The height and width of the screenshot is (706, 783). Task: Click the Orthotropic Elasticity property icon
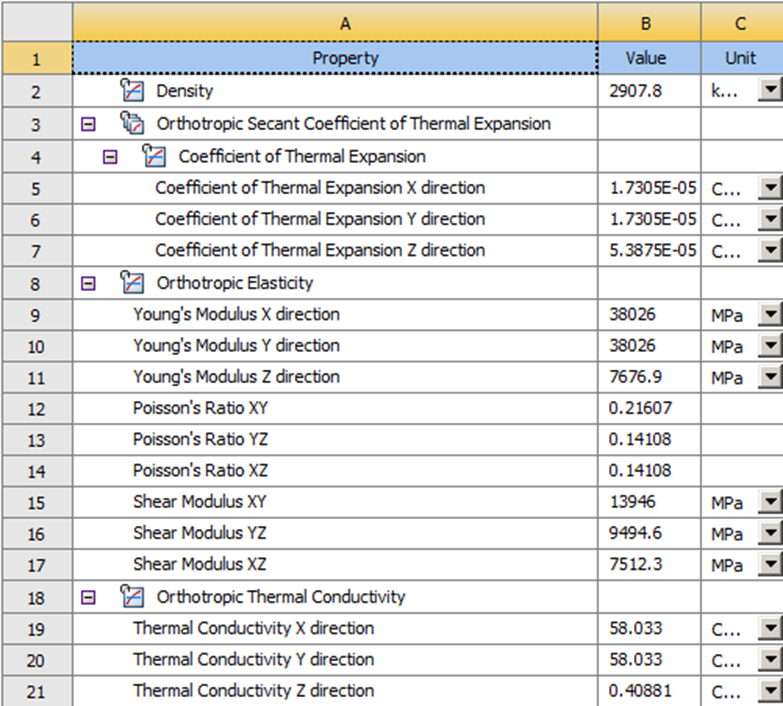132,283
